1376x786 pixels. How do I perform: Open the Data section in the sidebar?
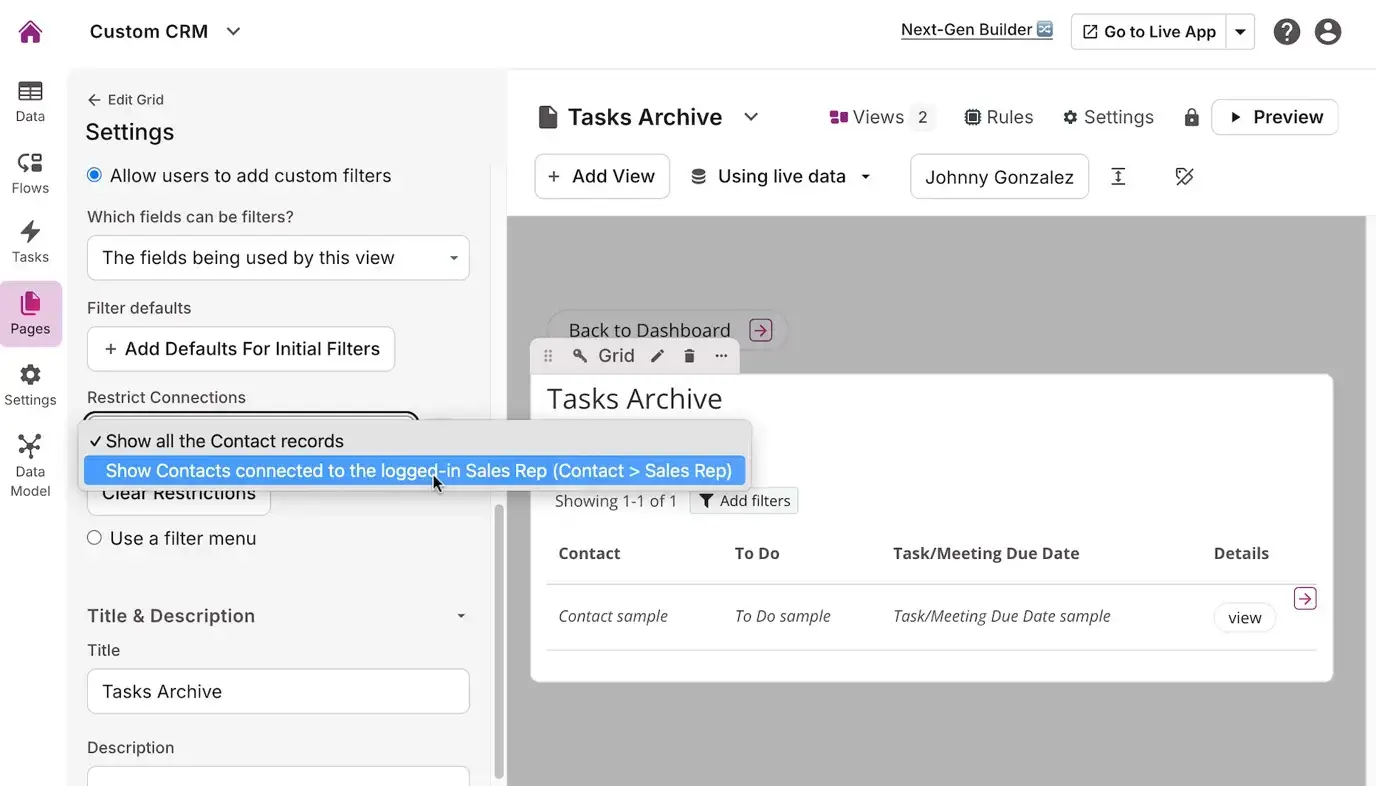(30, 100)
